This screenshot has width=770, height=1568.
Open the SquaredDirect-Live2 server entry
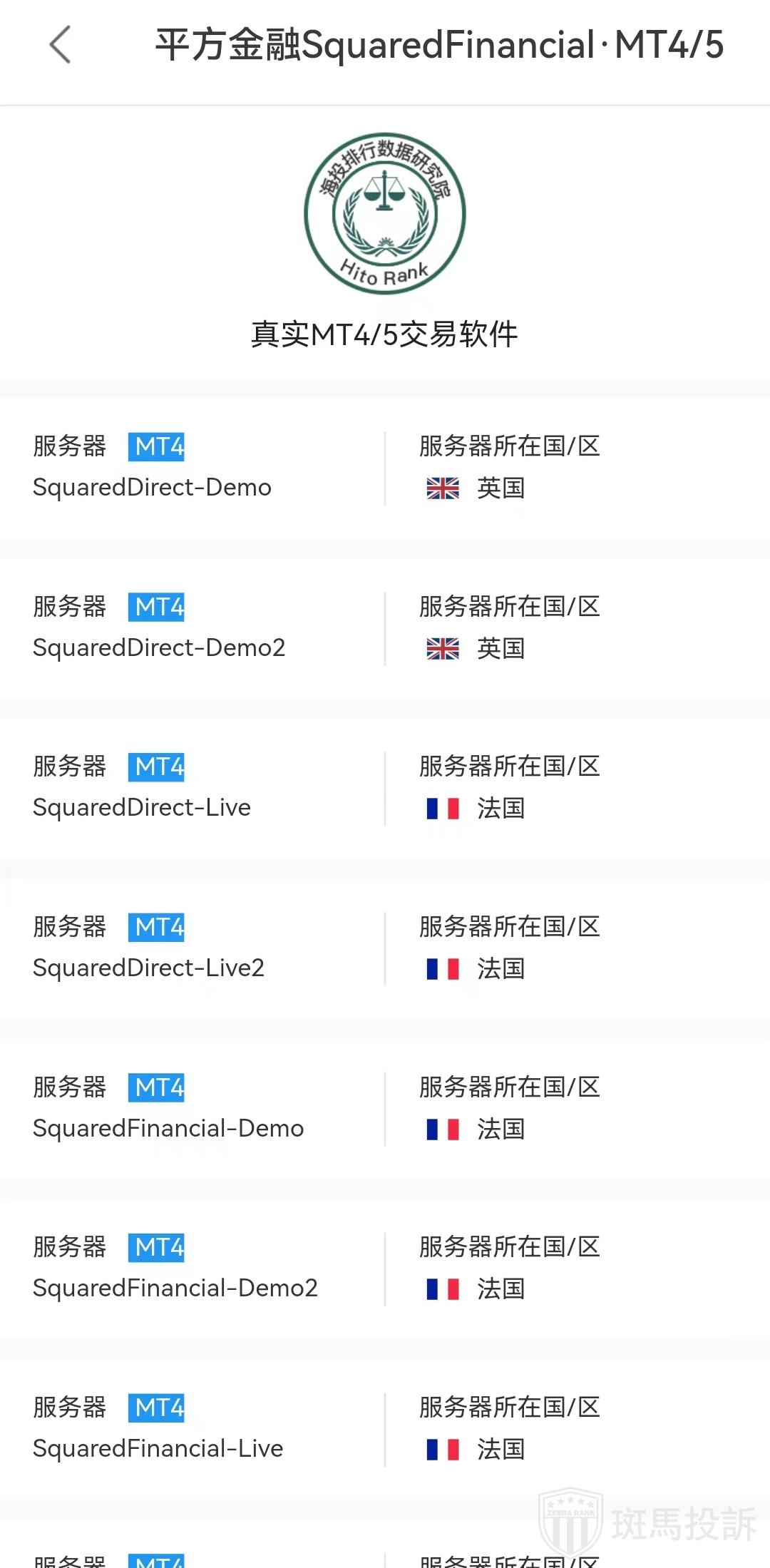148,968
